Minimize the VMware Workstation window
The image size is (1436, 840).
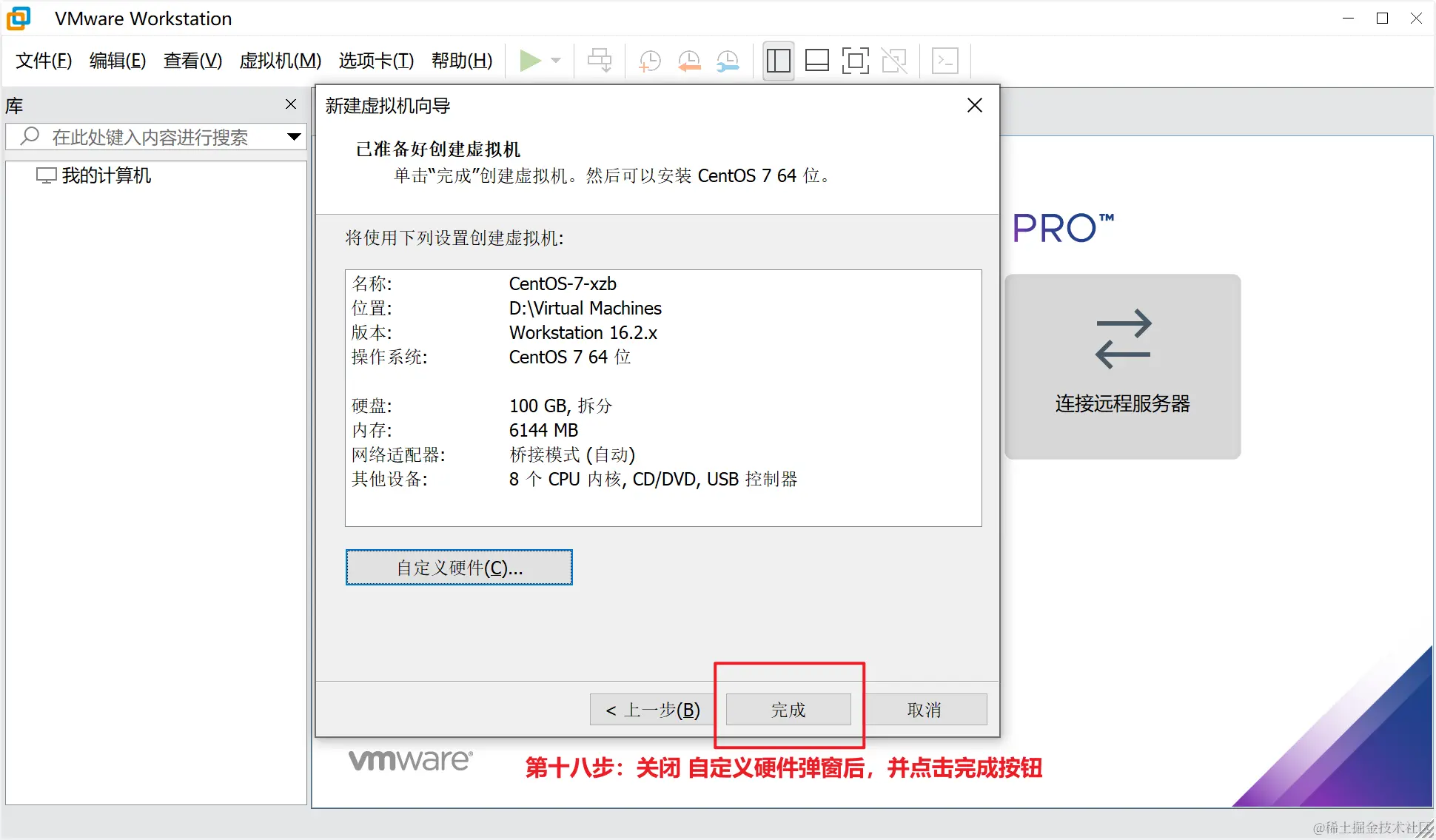(x=1348, y=18)
